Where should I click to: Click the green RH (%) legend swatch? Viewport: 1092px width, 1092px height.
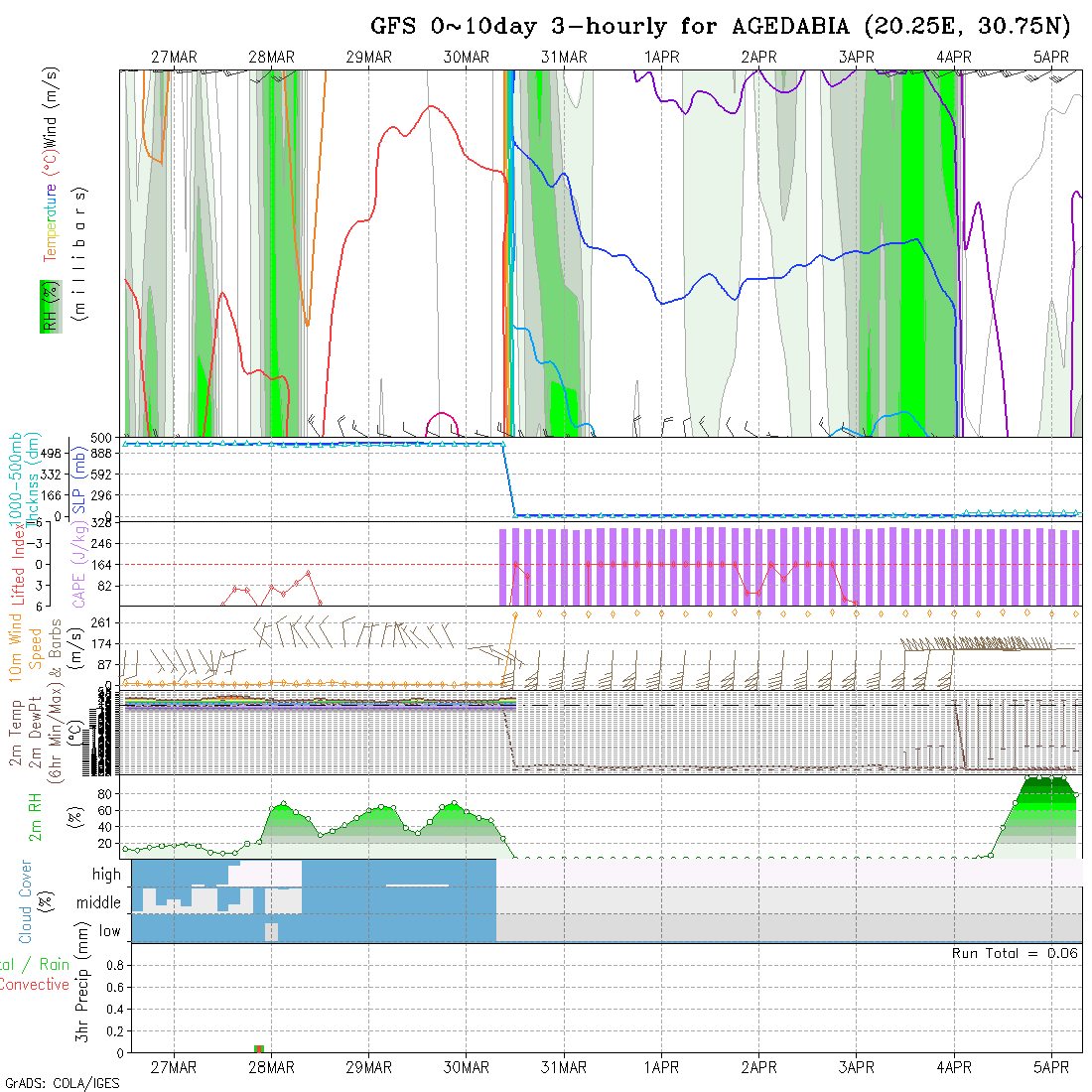(x=47, y=306)
